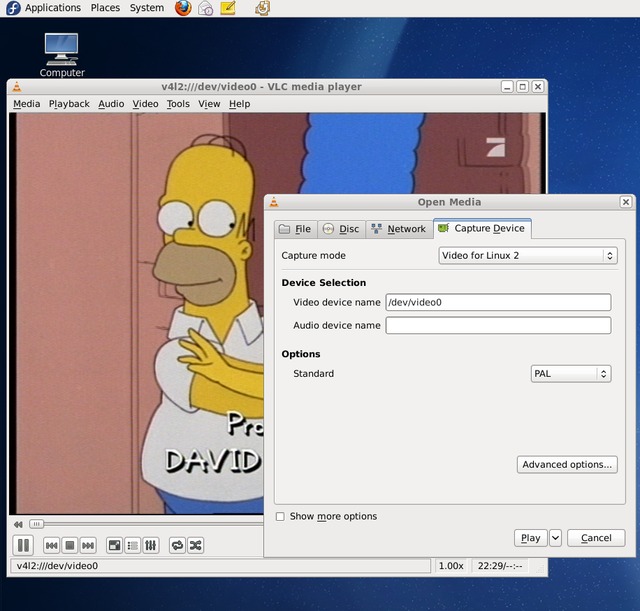Open the sticky notes panel icon
This screenshot has width=640, height=611.
pos(228,8)
